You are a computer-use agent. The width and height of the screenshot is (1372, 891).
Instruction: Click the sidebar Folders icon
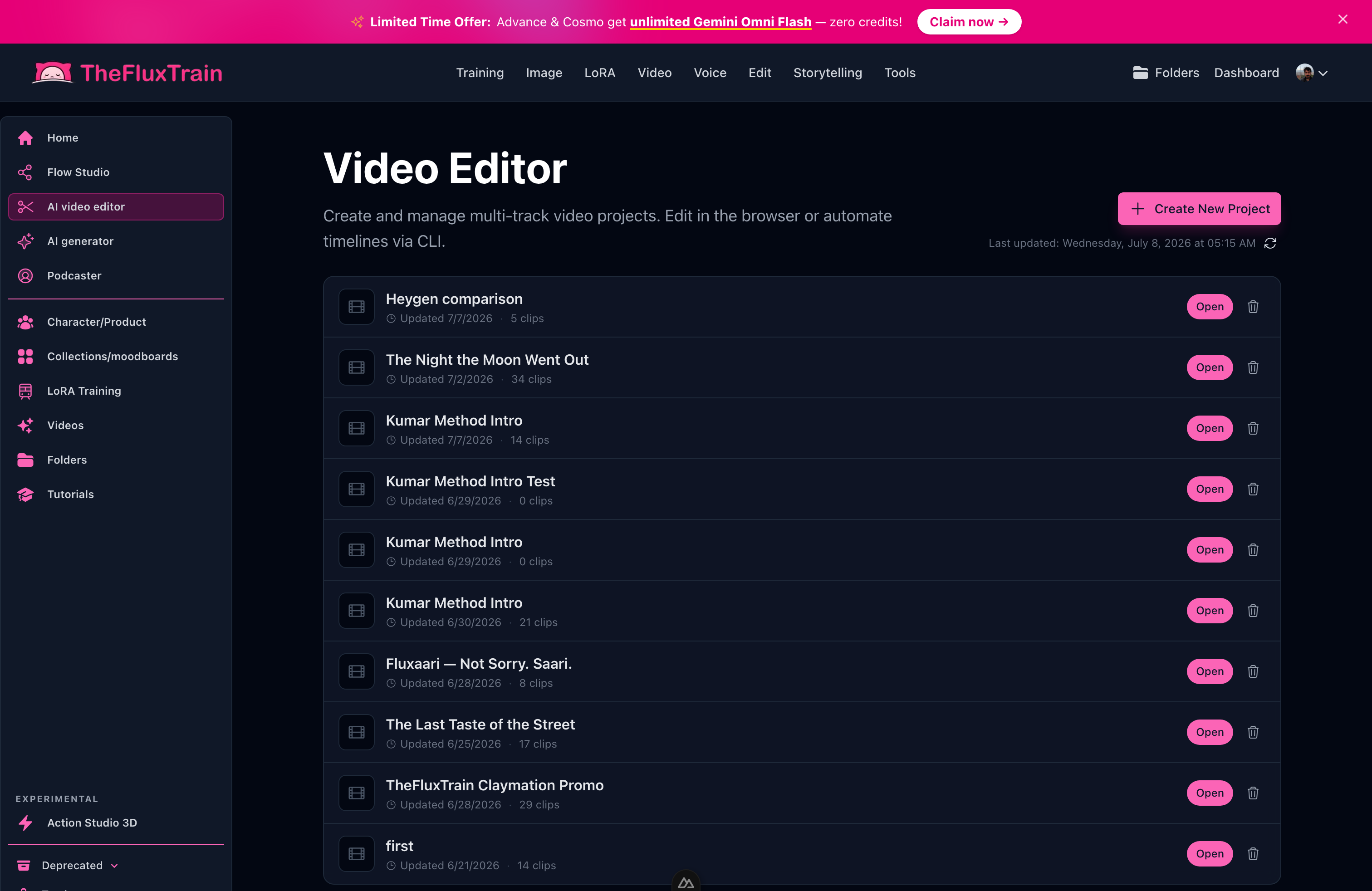pyautogui.click(x=25, y=460)
